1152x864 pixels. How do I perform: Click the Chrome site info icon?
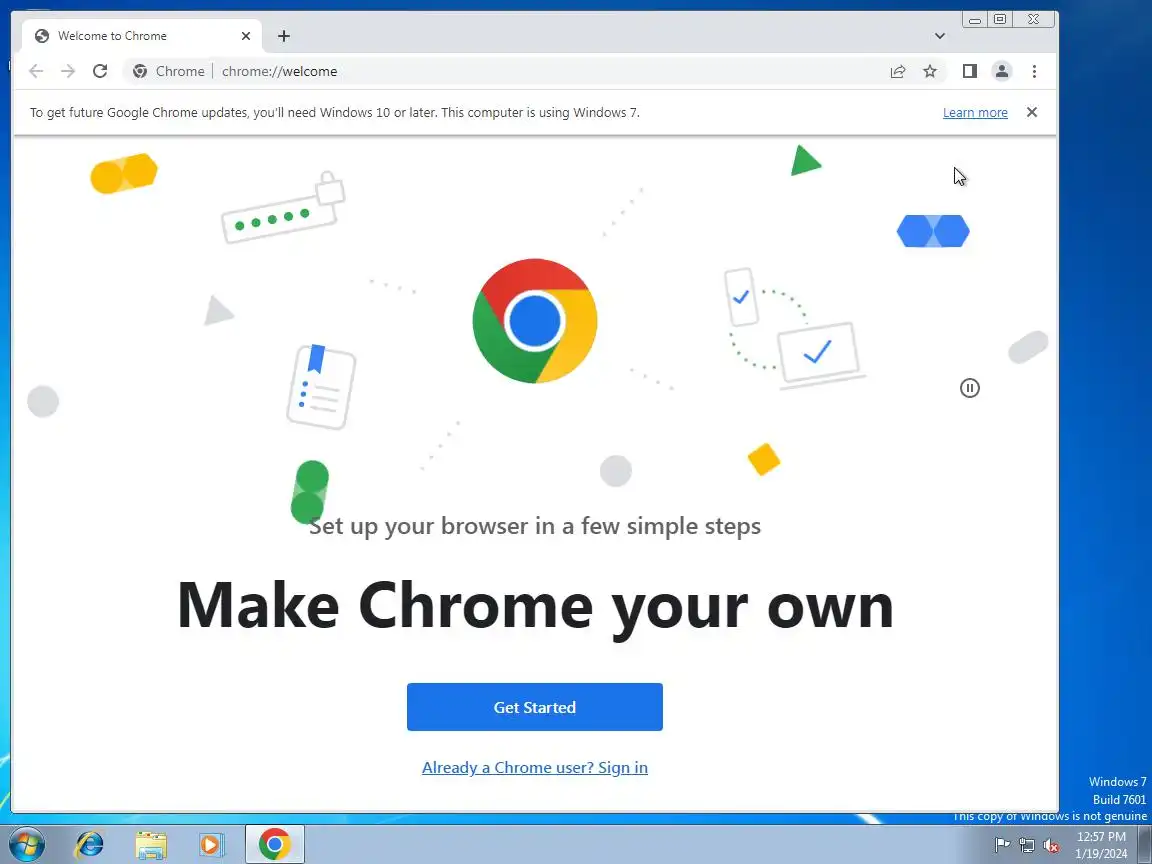[140, 71]
